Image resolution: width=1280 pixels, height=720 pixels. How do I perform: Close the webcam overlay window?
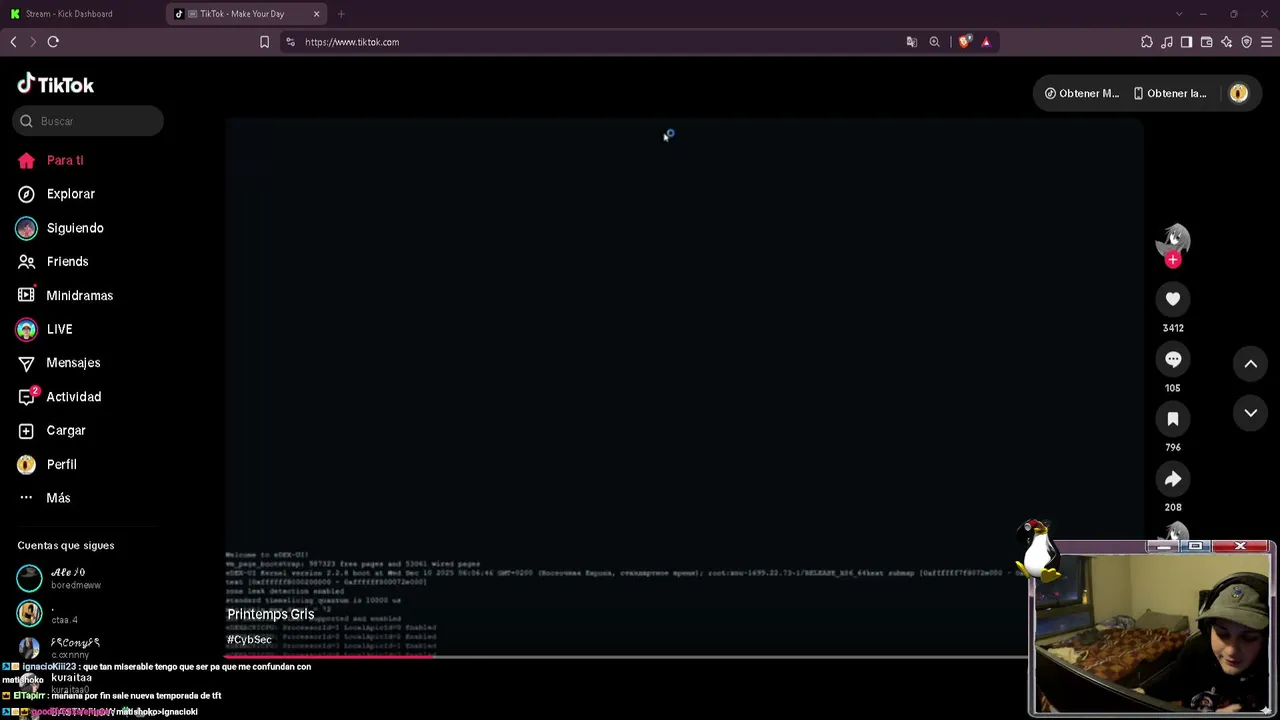pyautogui.click(x=1240, y=546)
